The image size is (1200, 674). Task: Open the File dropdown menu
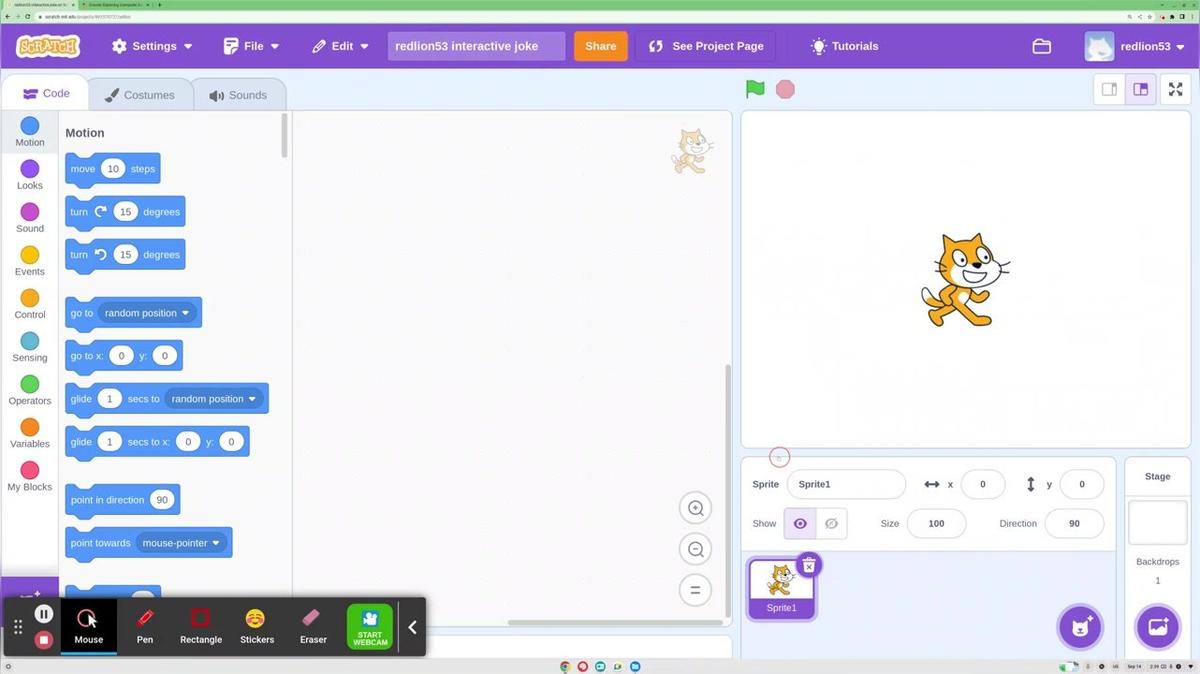coord(251,46)
